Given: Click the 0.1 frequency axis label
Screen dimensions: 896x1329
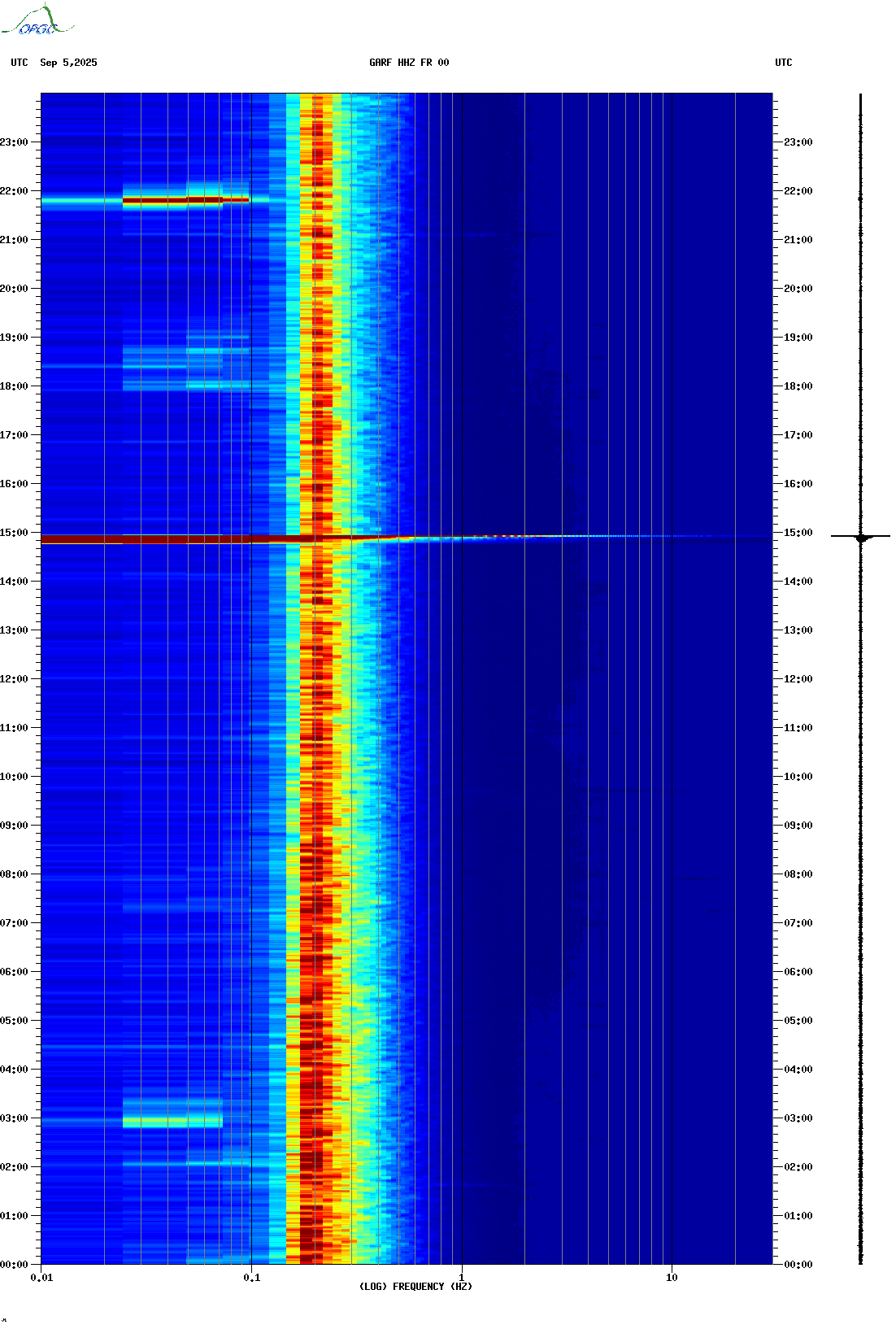Looking at the screenshot, I should (252, 1278).
